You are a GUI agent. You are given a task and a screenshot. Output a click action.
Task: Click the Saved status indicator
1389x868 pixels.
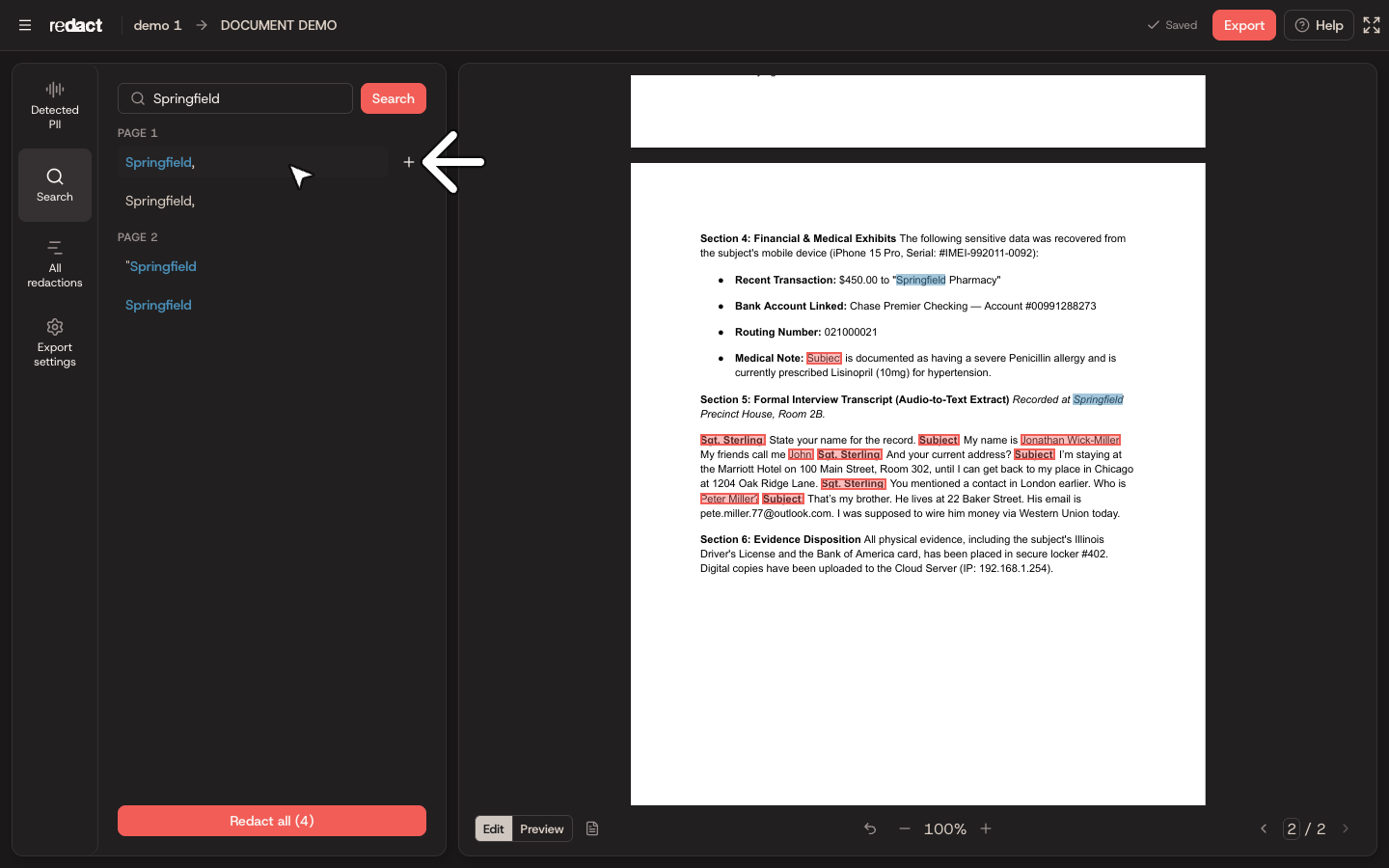point(1172,25)
